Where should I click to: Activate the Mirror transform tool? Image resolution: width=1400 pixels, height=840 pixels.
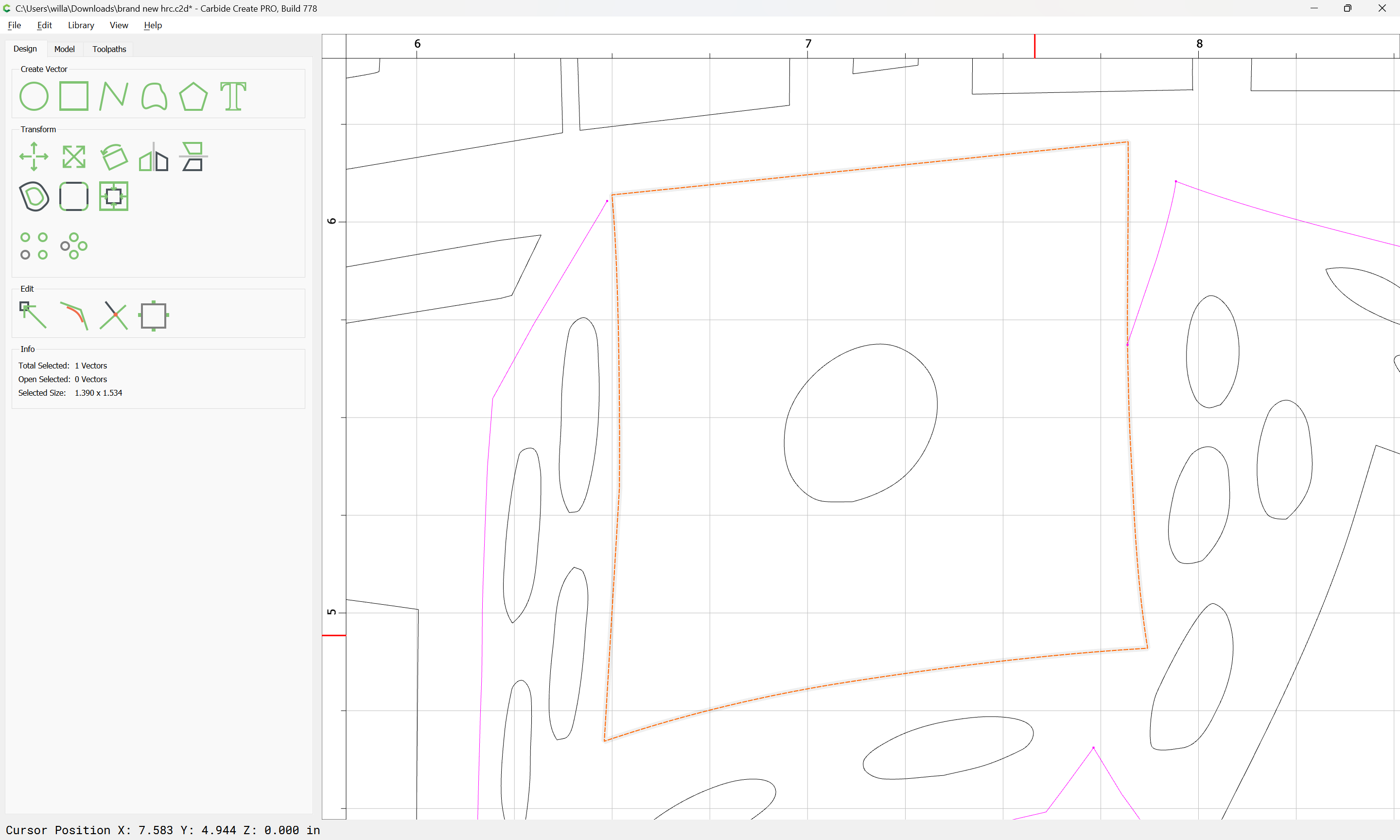[x=154, y=157]
